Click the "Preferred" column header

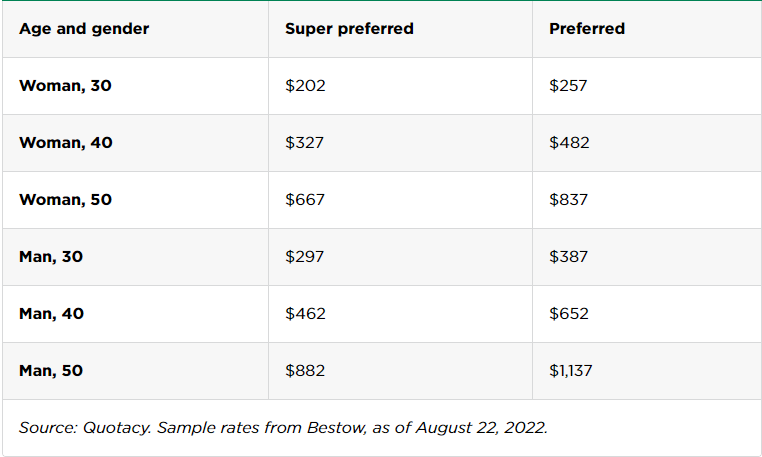click(587, 29)
